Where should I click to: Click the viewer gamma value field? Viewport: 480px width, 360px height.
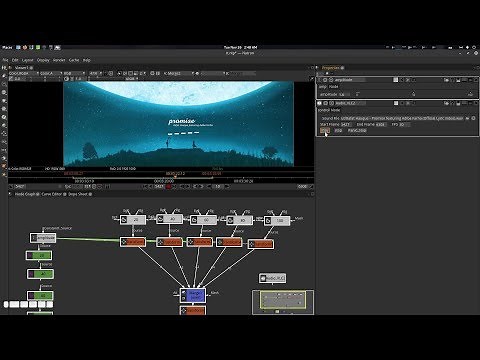click(x=79, y=79)
